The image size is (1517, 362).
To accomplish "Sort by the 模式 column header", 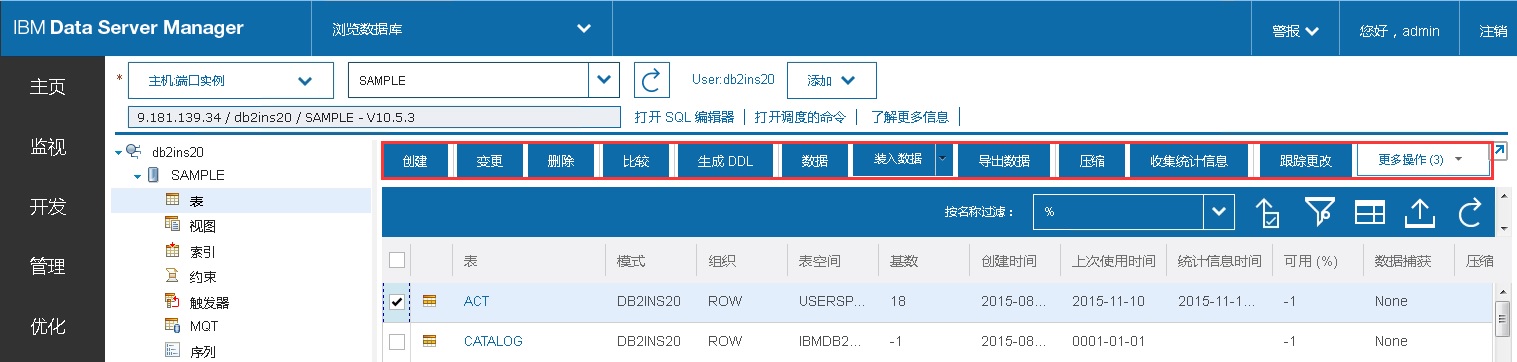I will pos(632,261).
